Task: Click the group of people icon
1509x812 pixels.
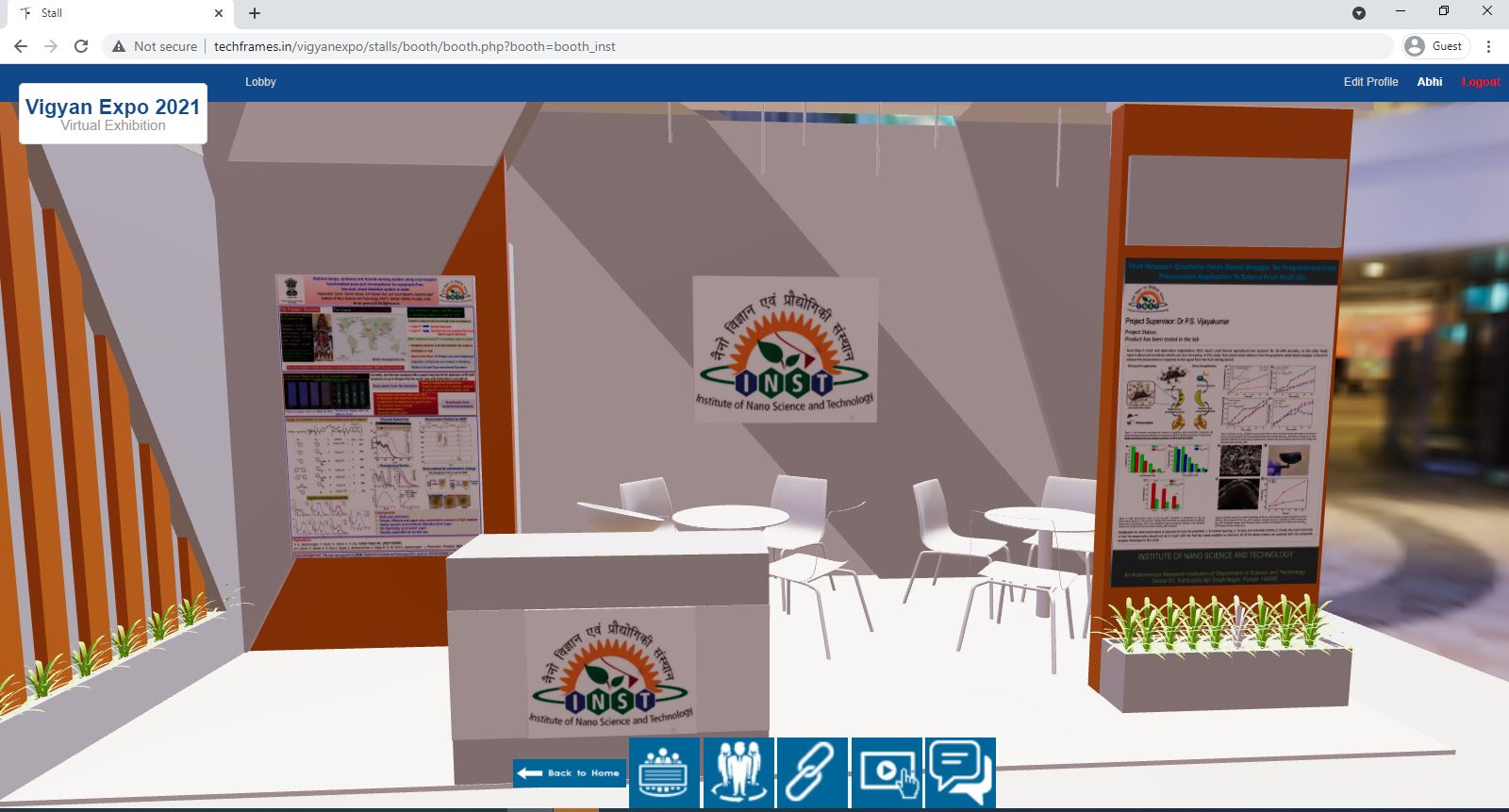Action: pos(738,772)
